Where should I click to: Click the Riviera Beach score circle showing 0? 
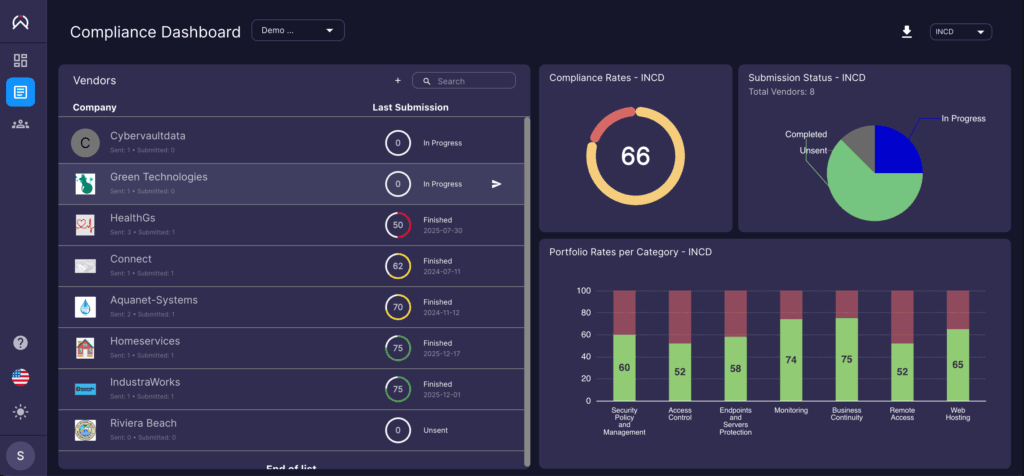point(398,430)
